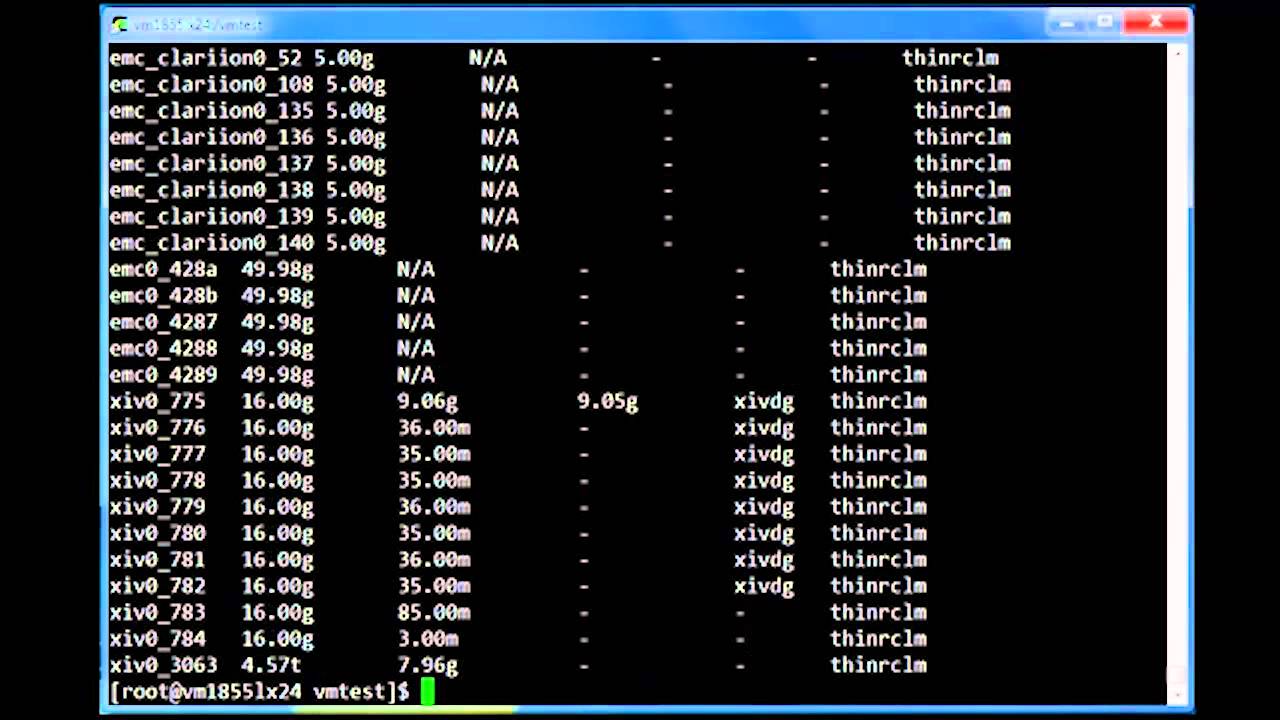The image size is (1280, 720).
Task: Click the N/A value in emc_clariion0_108 row
Action: [500, 85]
